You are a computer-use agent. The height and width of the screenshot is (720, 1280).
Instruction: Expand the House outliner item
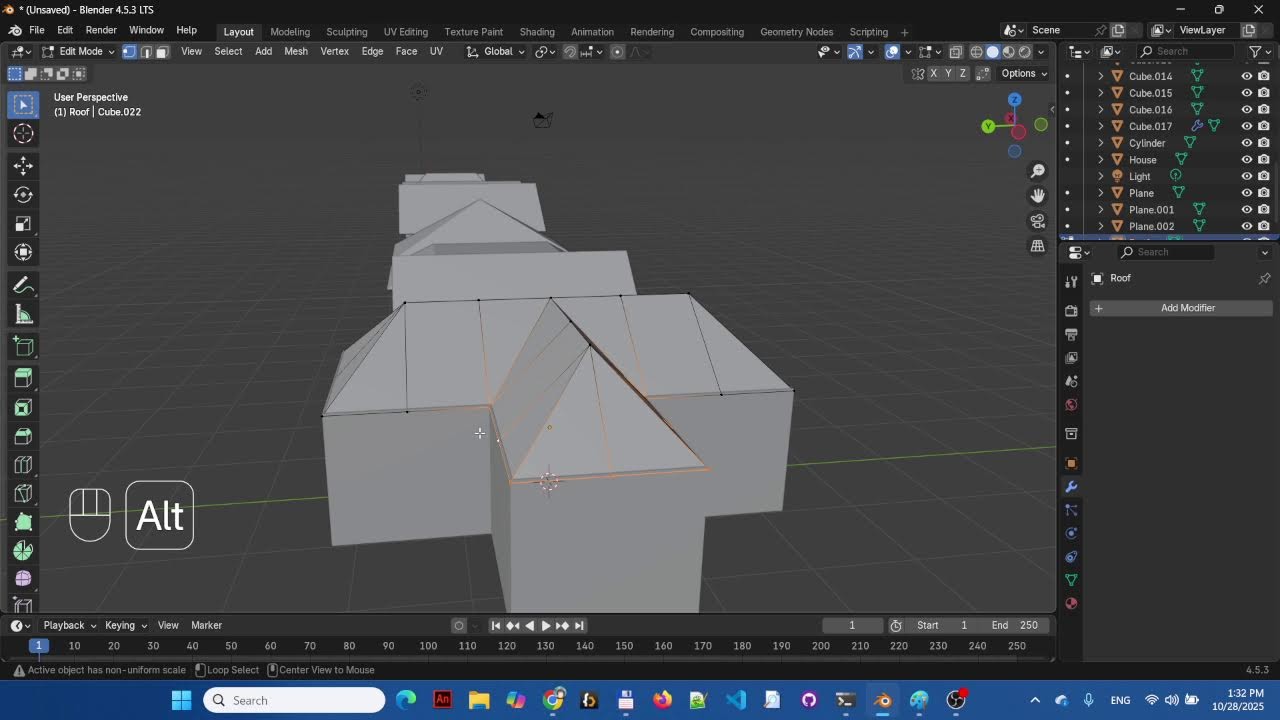pyautogui.click(x=1101, y=160)
